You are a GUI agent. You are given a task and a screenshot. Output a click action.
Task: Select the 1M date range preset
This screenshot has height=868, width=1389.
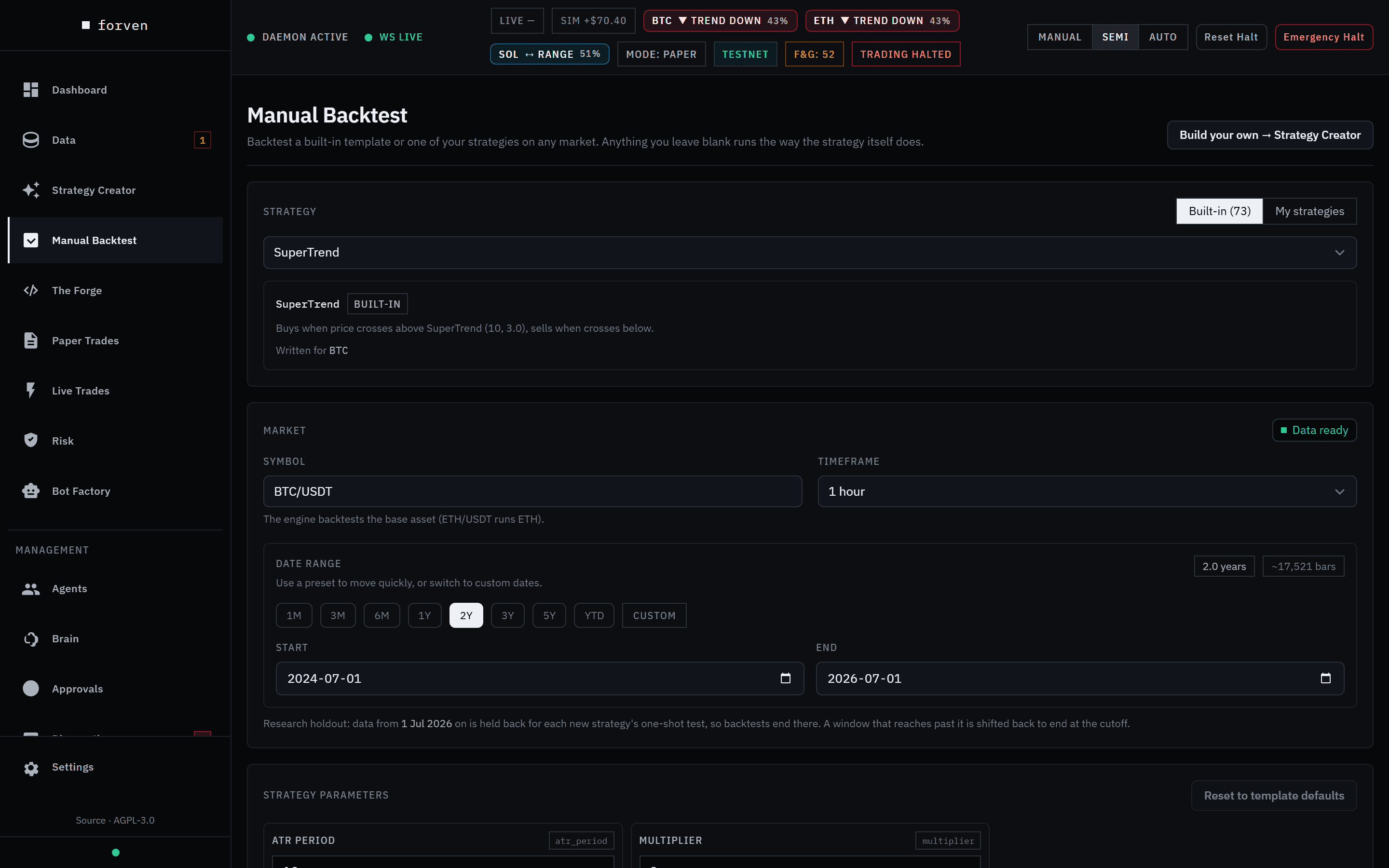click(294, 615)
